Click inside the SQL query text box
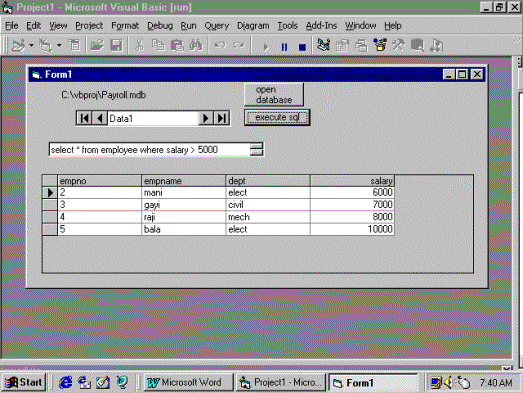This screenshot has width=523, height=393. (x=149, y=149)
